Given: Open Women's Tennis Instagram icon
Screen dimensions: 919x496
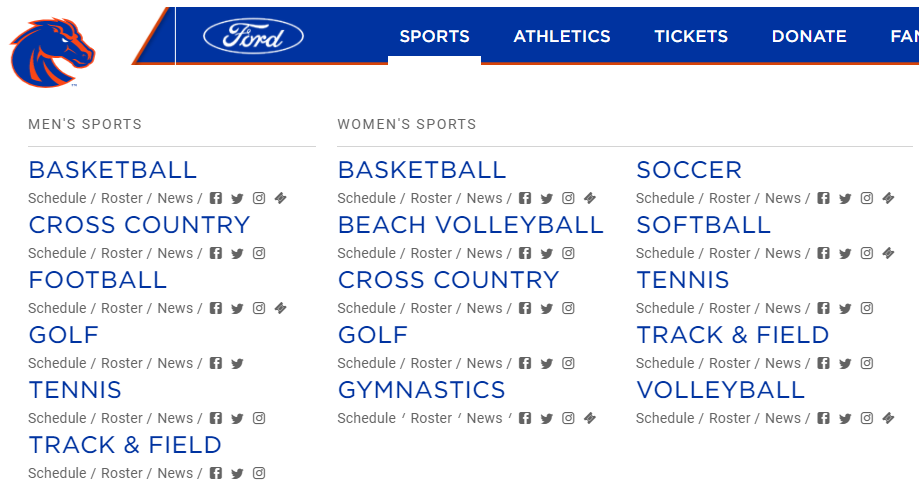Looking at the screenshot, I should coord(867,308).
